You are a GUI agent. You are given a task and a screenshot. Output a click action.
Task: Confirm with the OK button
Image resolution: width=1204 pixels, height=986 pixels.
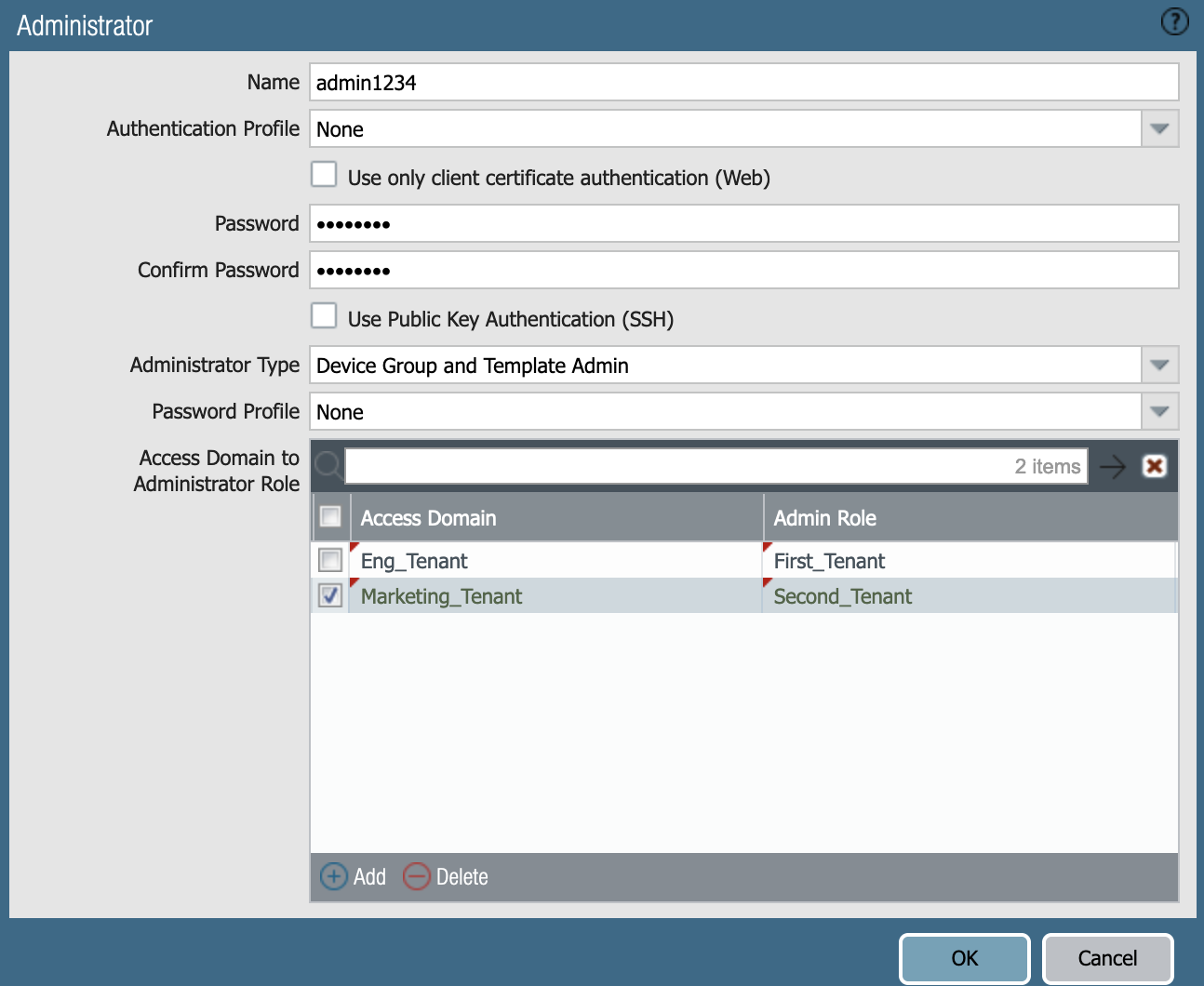click(965, 958)
